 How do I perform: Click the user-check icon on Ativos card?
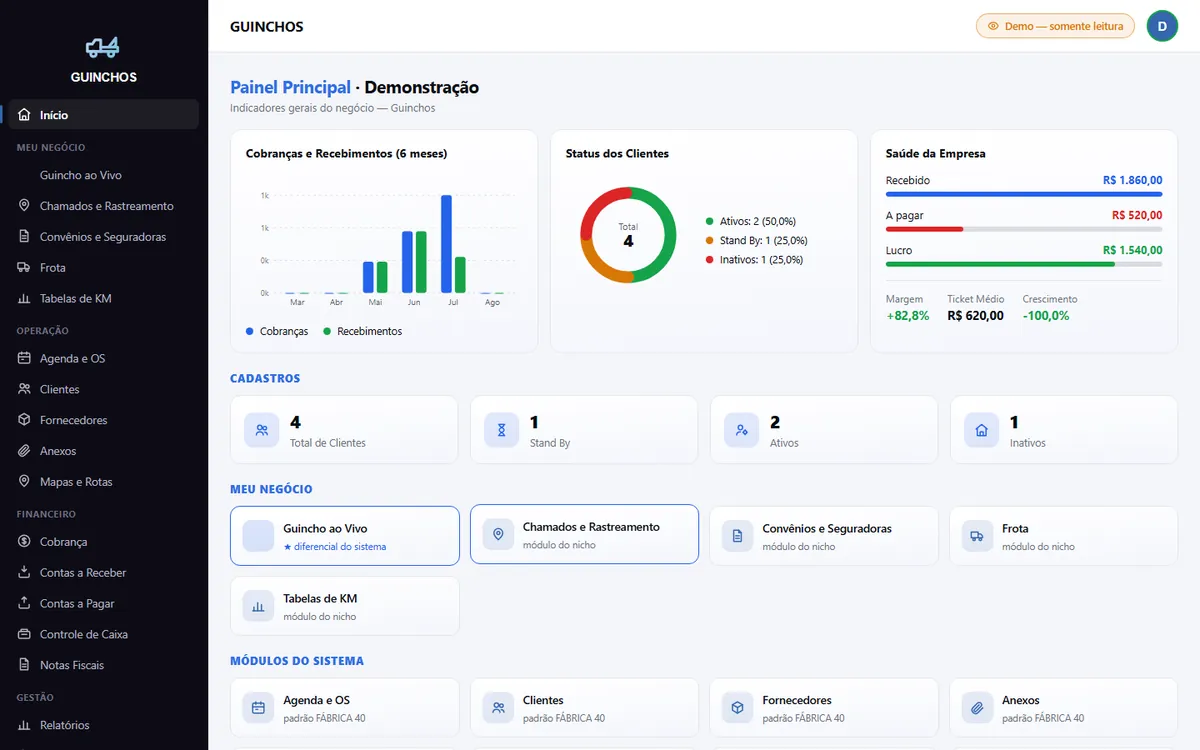coord(741,430)
